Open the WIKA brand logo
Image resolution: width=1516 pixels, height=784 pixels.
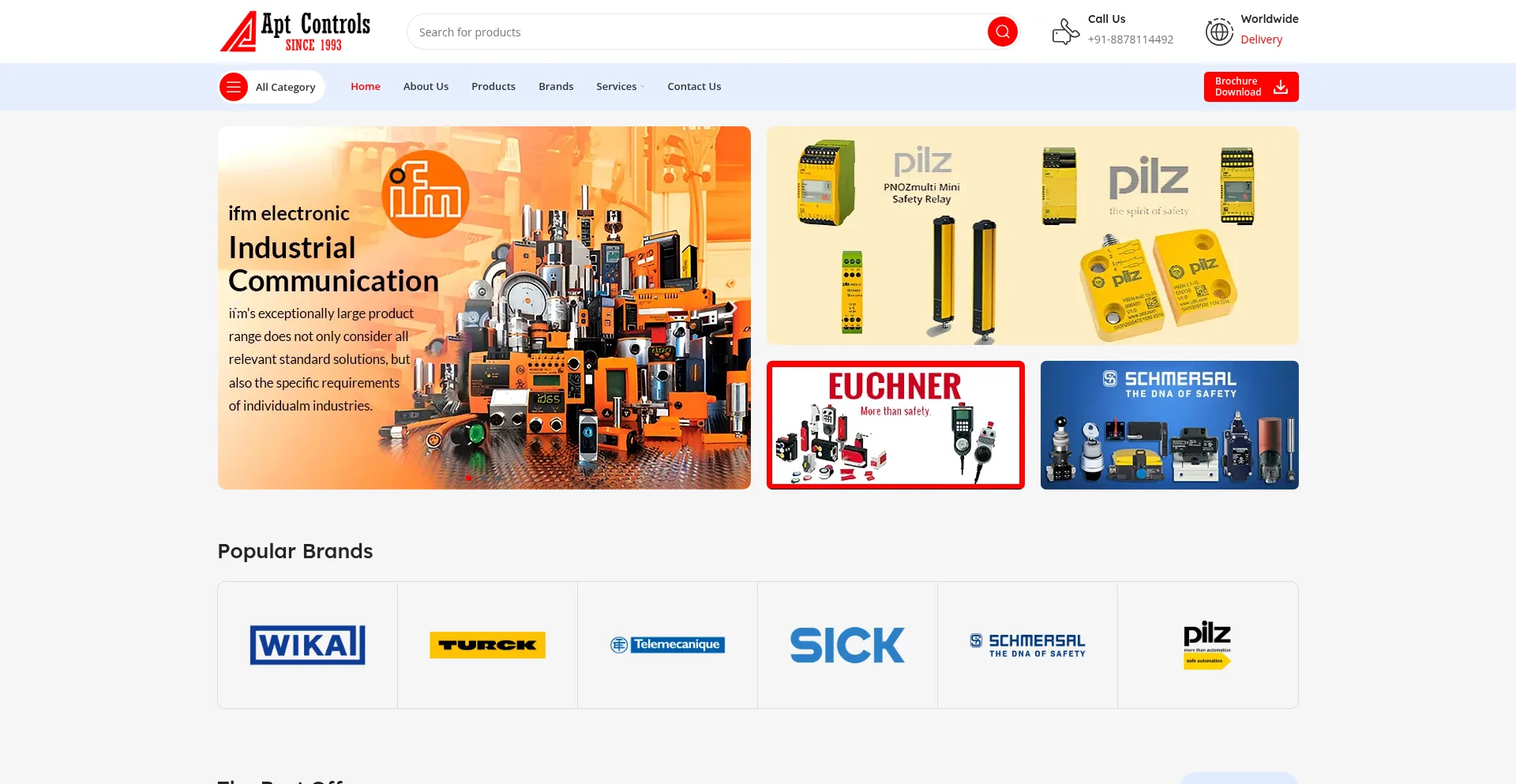click(x=307, y=645)
